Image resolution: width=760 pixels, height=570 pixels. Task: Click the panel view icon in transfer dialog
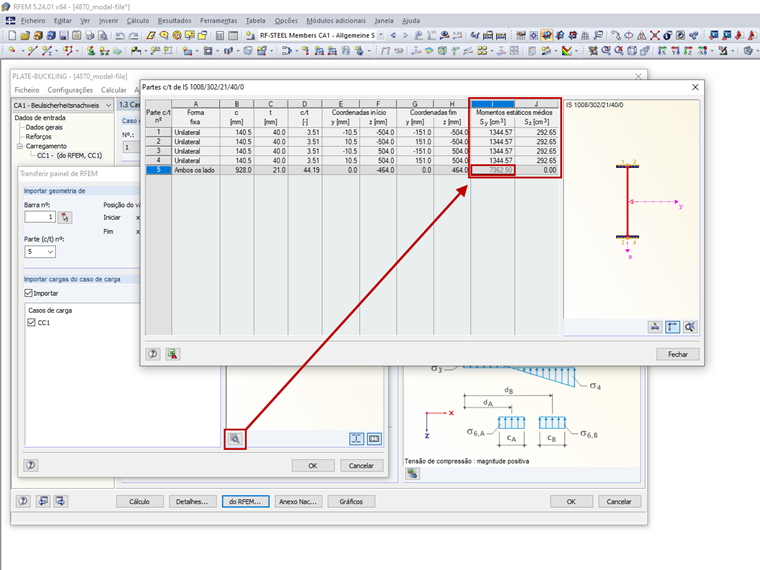(374, 439)
